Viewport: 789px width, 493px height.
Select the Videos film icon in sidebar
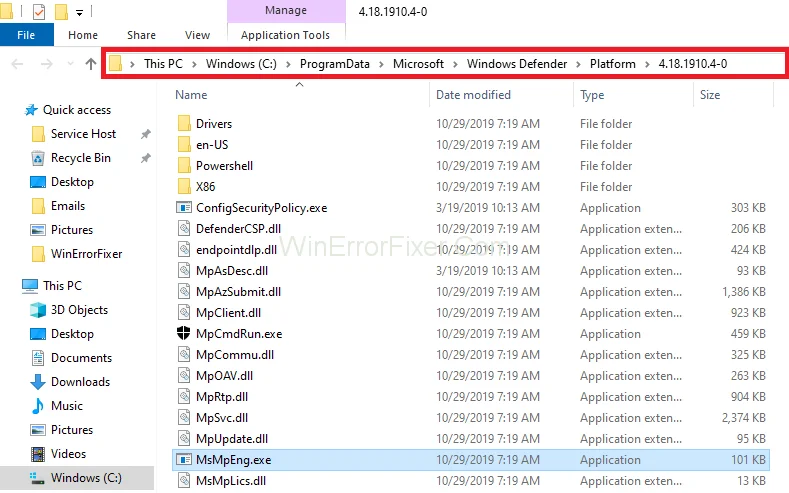pyautogui.click(x=38, y=454)
